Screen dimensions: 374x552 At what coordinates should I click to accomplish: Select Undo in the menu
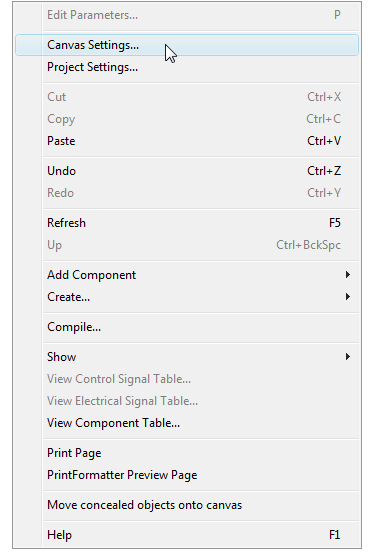[x=187, y=171]
